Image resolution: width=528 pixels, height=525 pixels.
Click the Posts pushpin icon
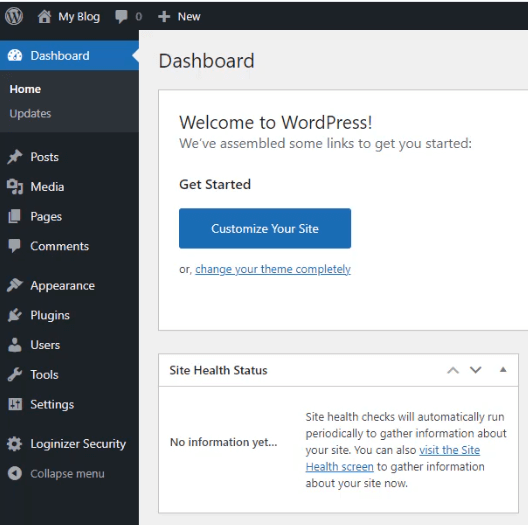pos(14,157)
